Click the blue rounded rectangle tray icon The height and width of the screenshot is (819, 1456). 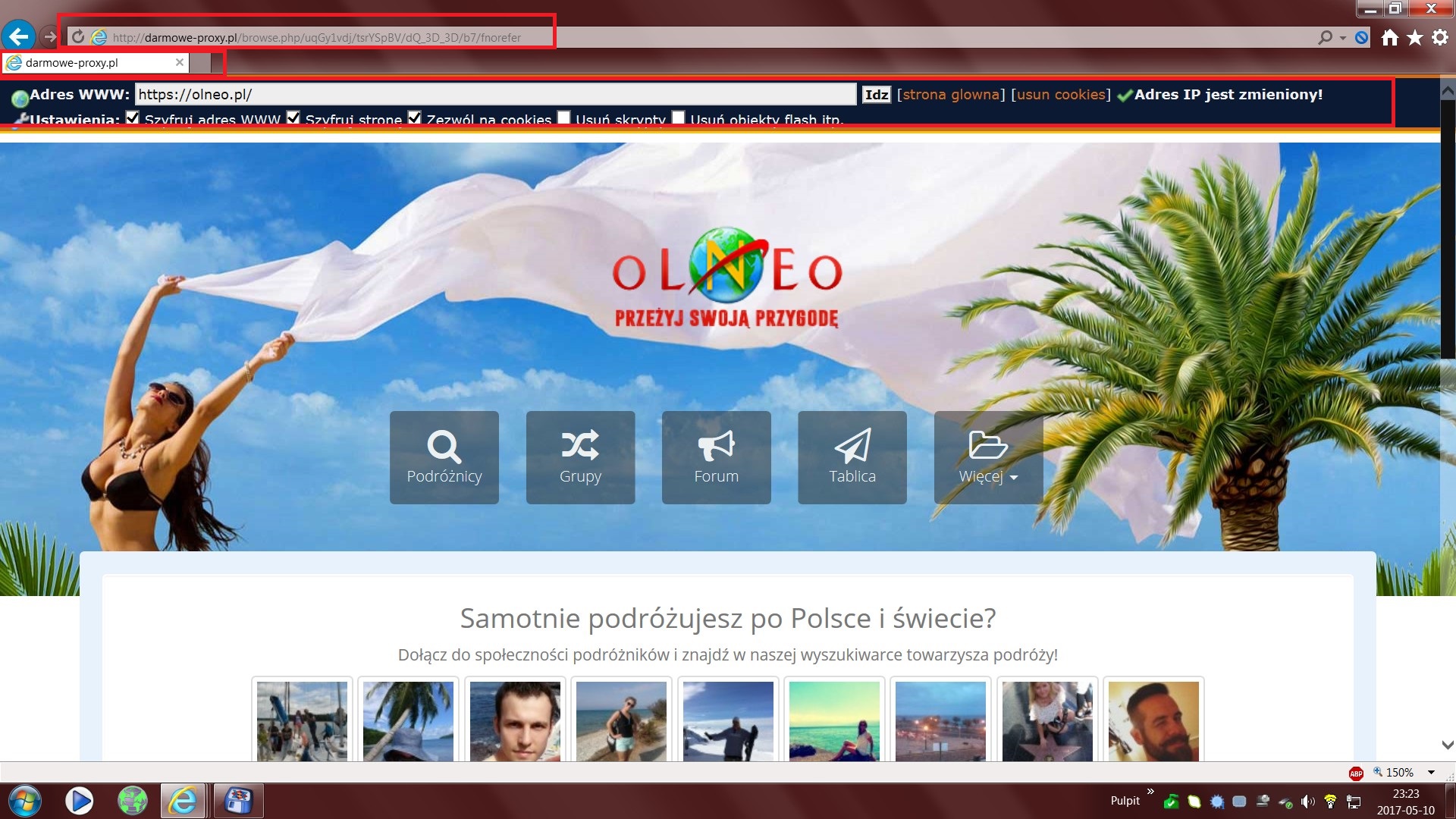click(1240, 801)
